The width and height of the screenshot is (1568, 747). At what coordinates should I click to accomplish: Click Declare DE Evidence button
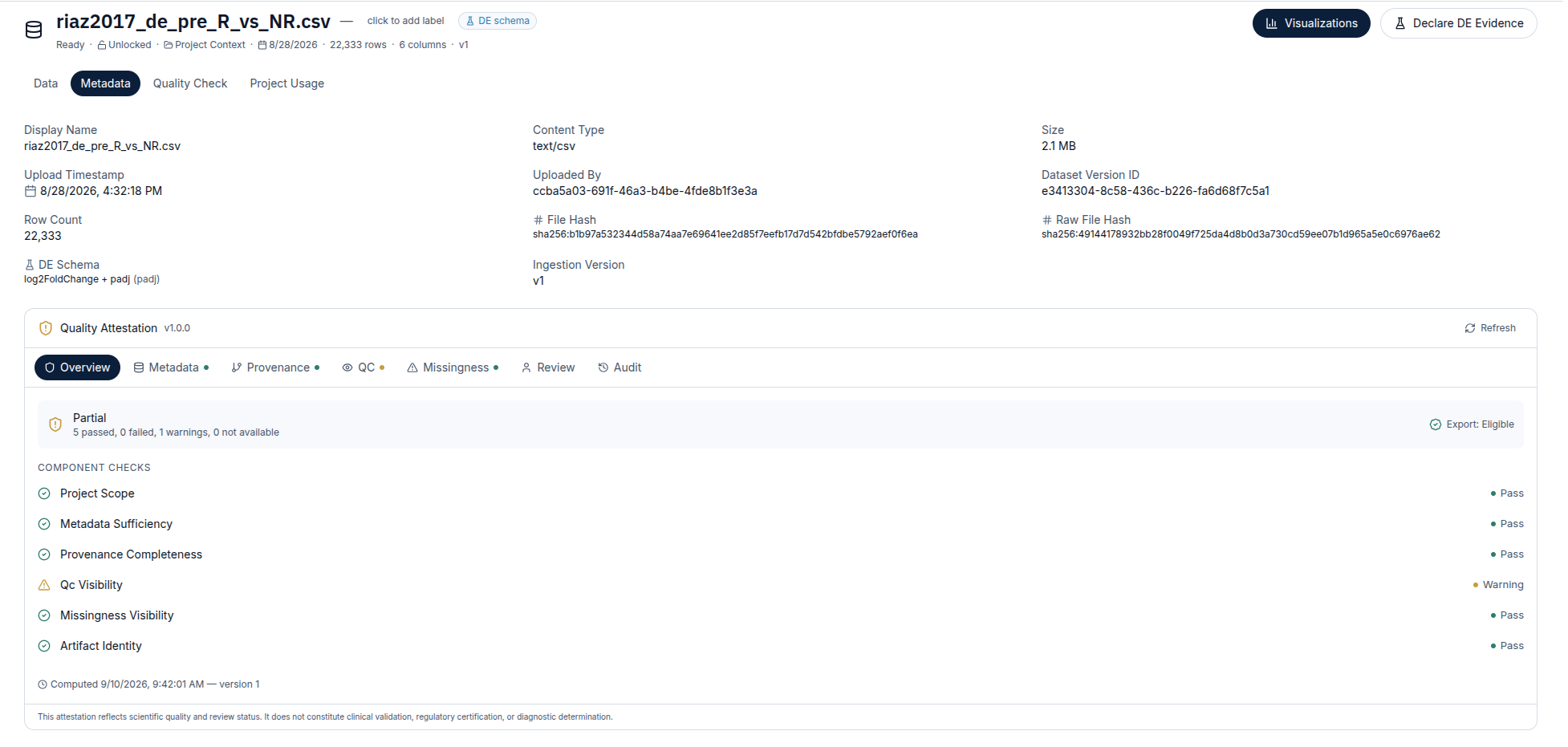pyautogui.click(x=1458, y=23)
